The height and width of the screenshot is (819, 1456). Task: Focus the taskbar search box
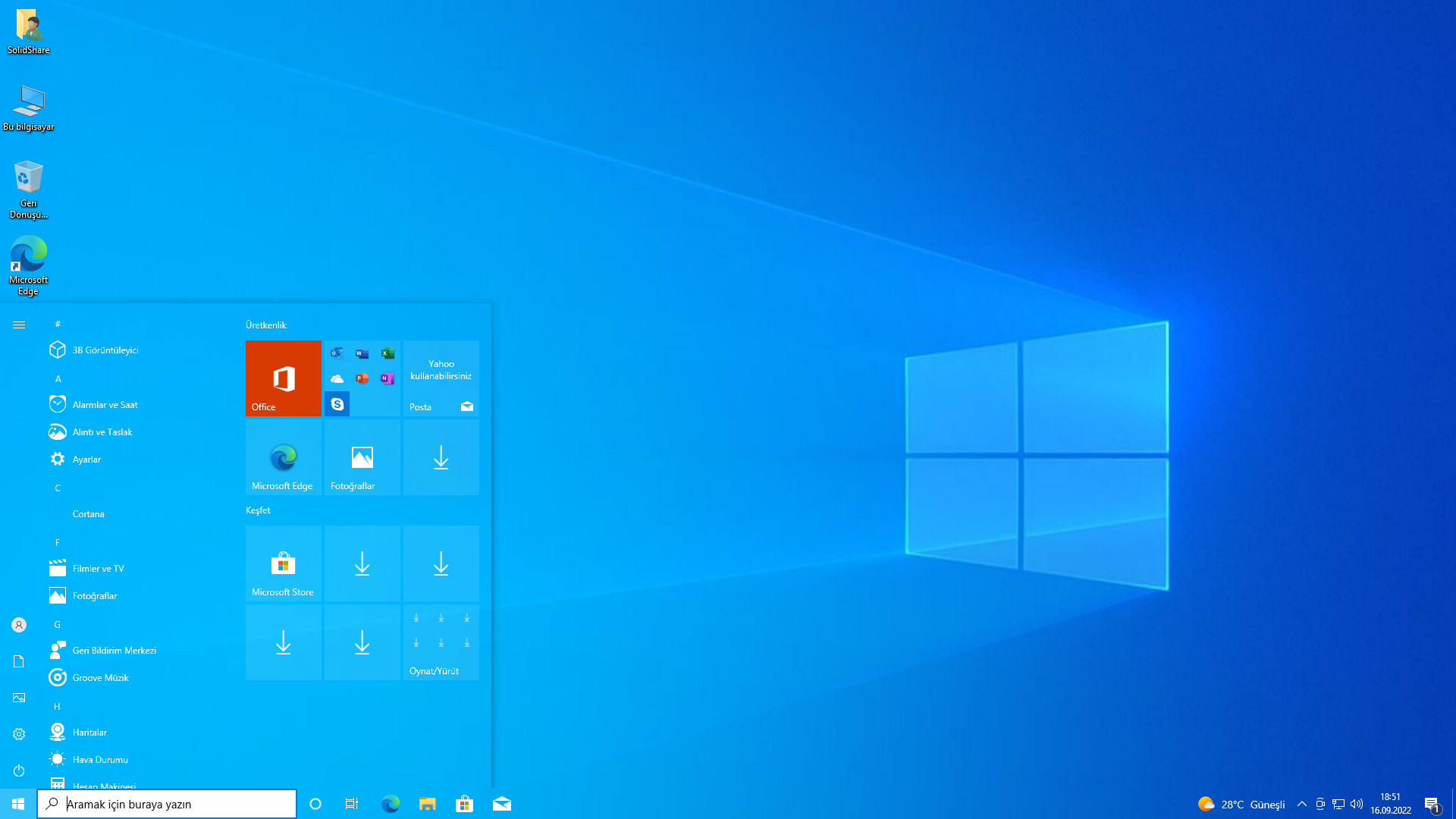pyautogui.click(x=167, y=804)
